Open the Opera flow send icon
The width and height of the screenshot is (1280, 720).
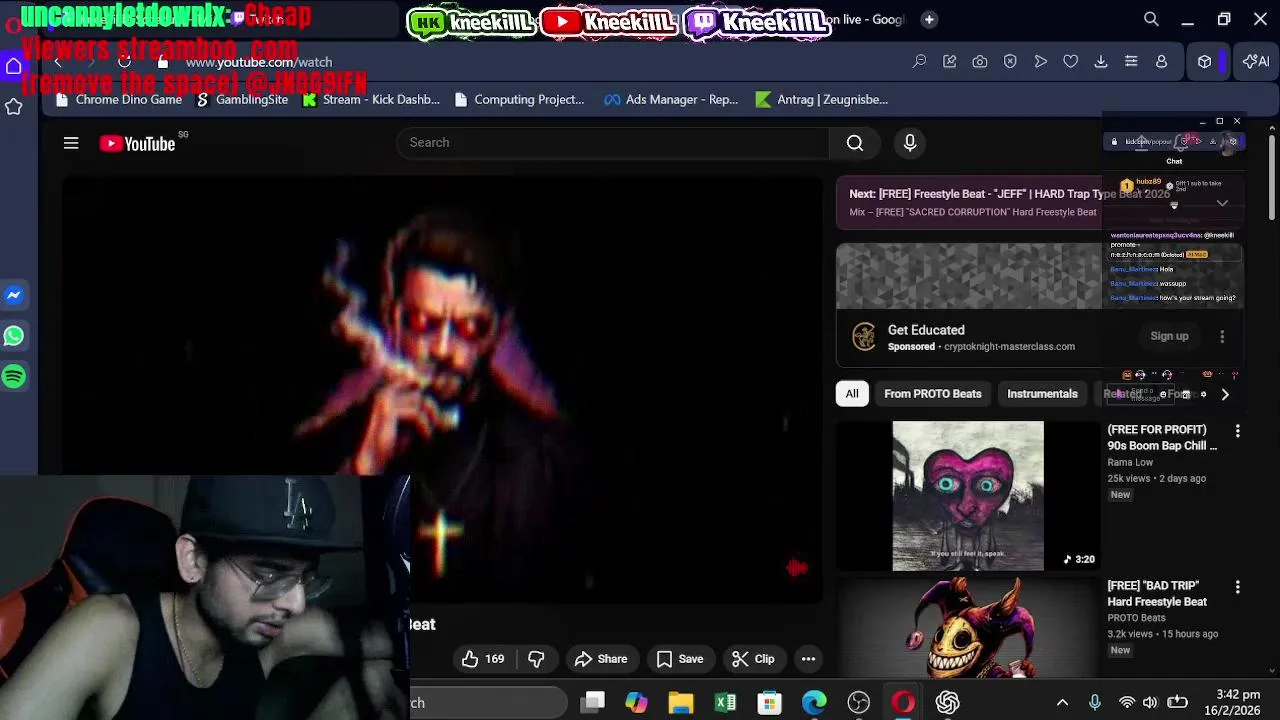[x=1040, y=62]
